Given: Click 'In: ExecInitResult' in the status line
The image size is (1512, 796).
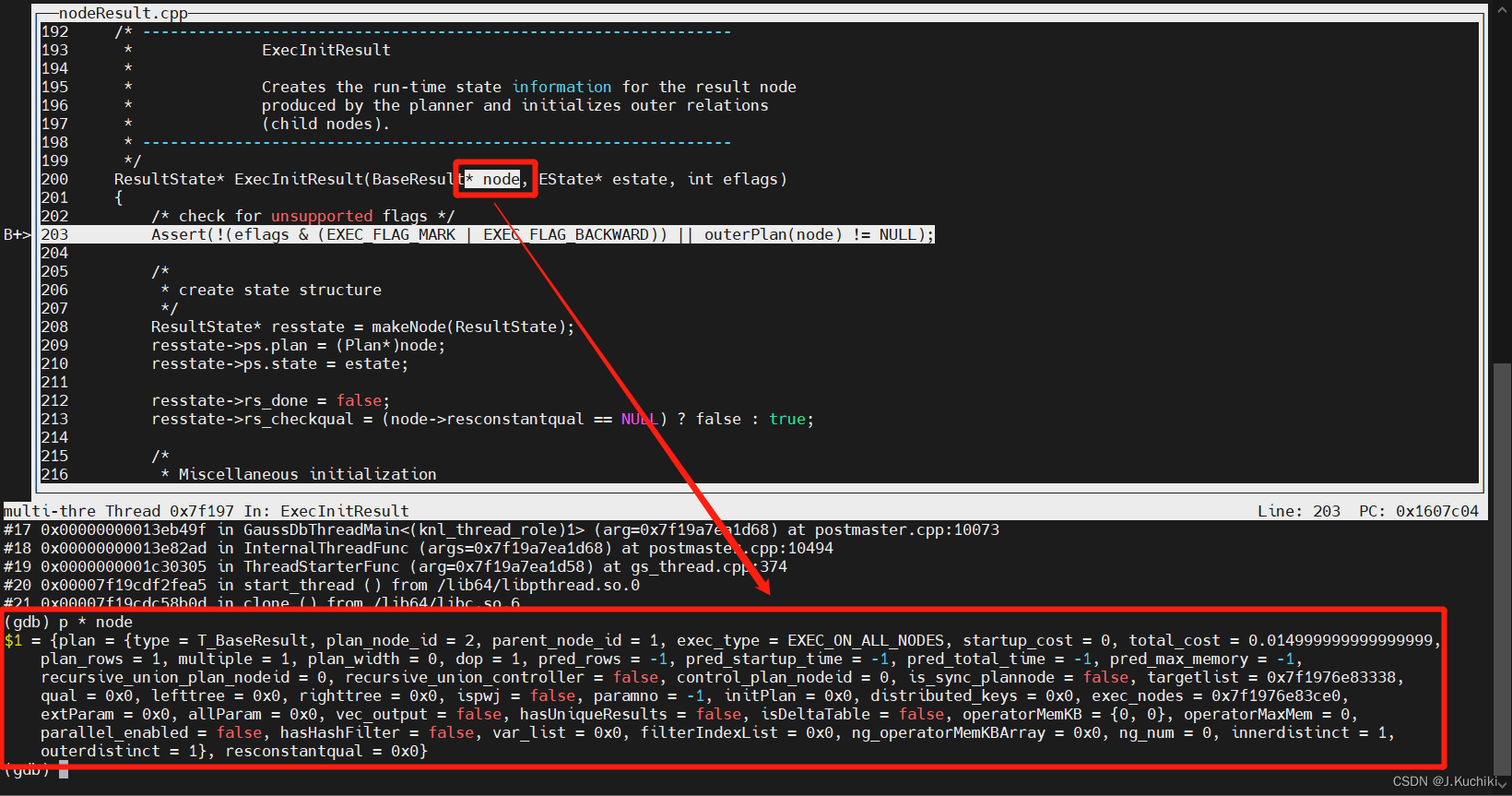Looking at the screenshot, I should point(326,511).
